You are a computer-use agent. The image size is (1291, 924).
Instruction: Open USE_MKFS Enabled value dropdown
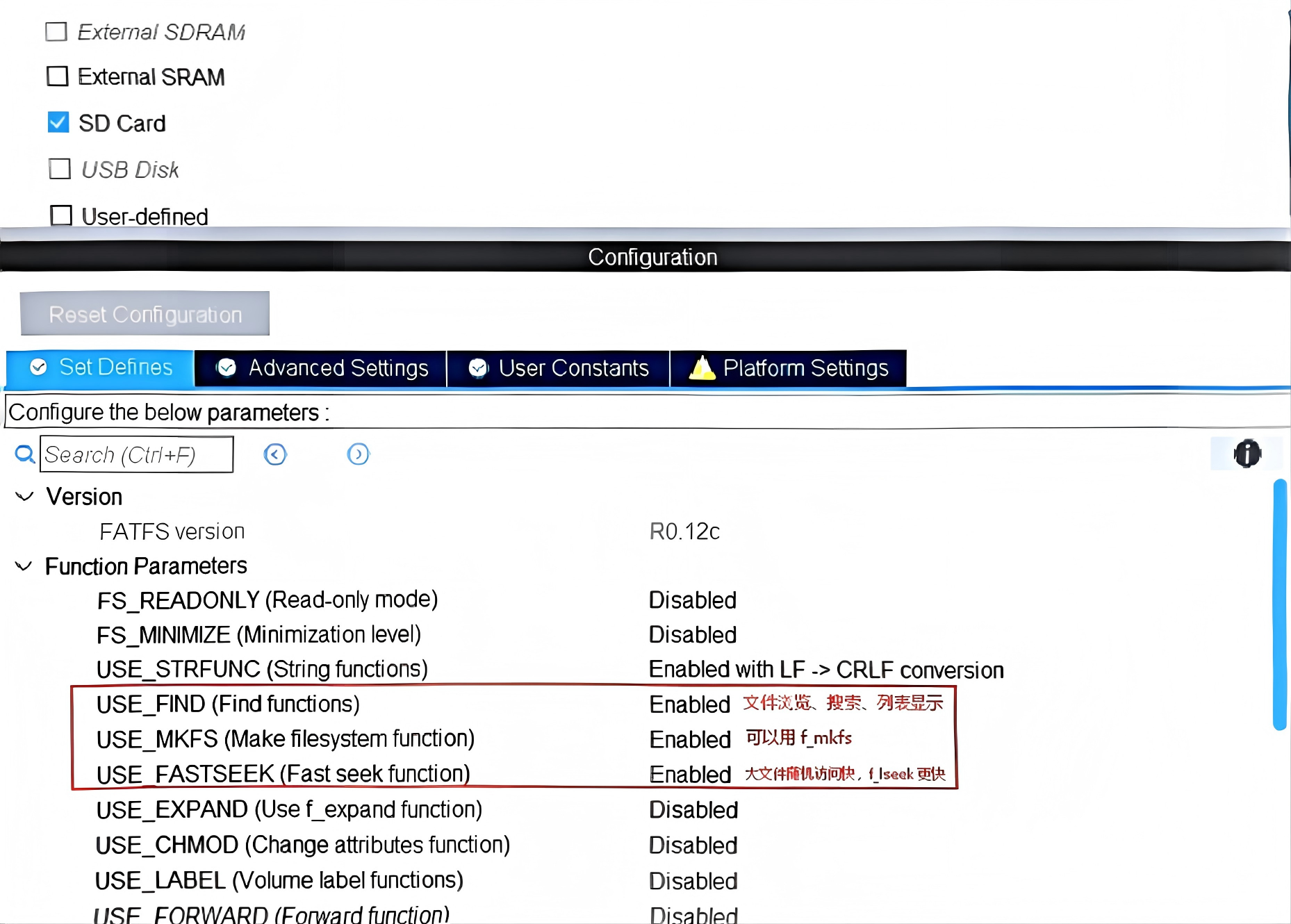(x=690, y=739)
